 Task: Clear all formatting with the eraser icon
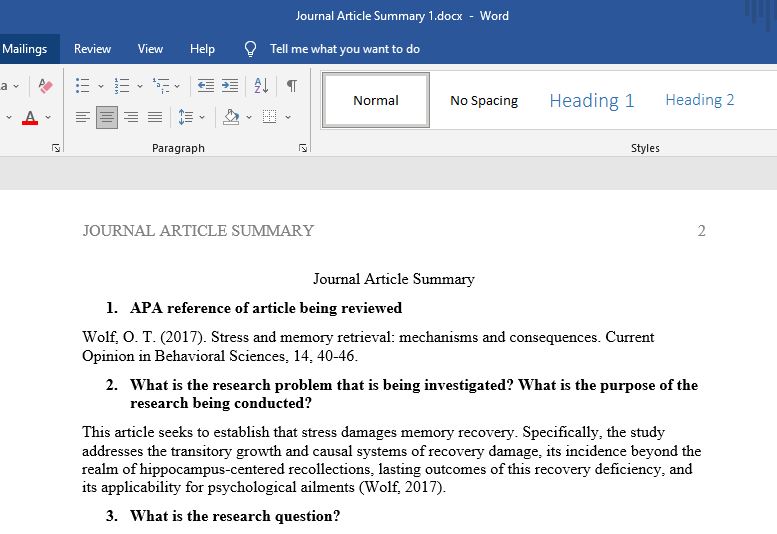[x=45, y=86]
